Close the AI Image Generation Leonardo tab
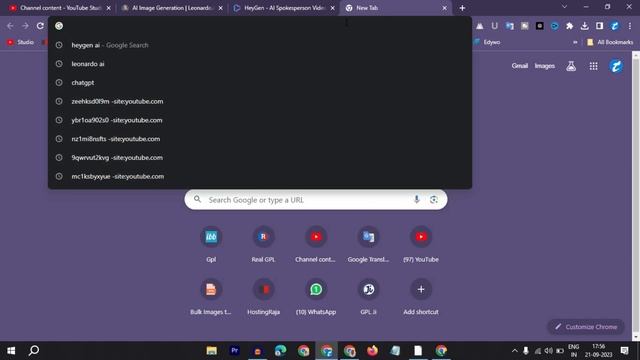Viewport: 640px width, 360px height. (x=220, y=8)
